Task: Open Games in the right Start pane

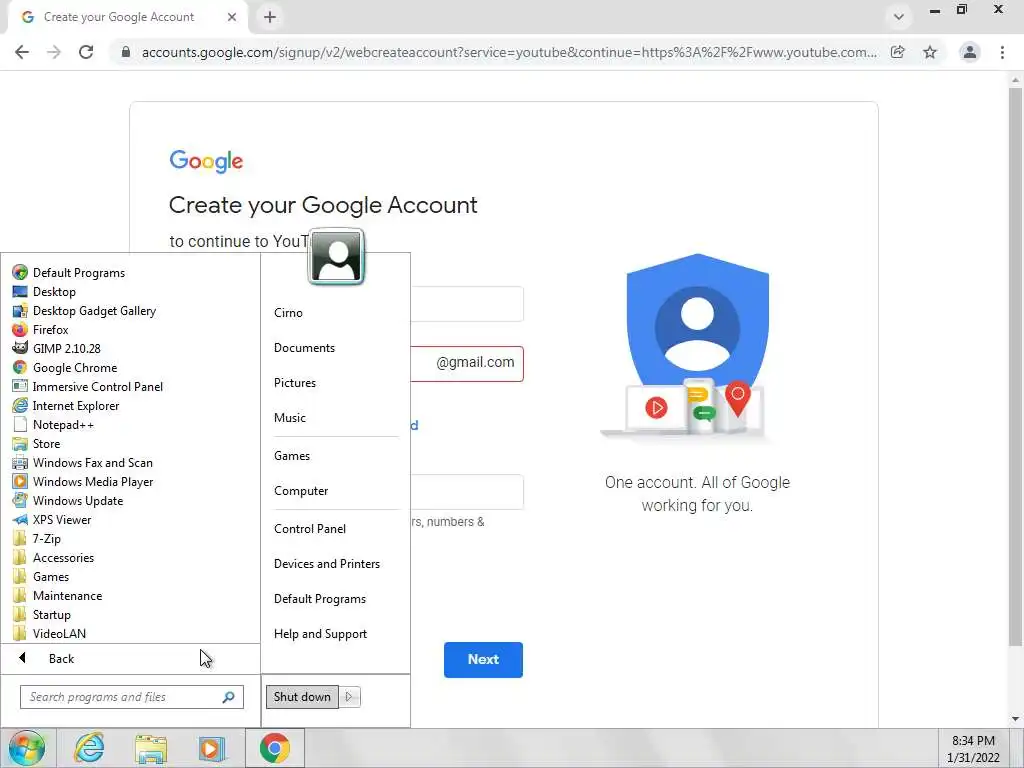Action: (x=291, y=455)
